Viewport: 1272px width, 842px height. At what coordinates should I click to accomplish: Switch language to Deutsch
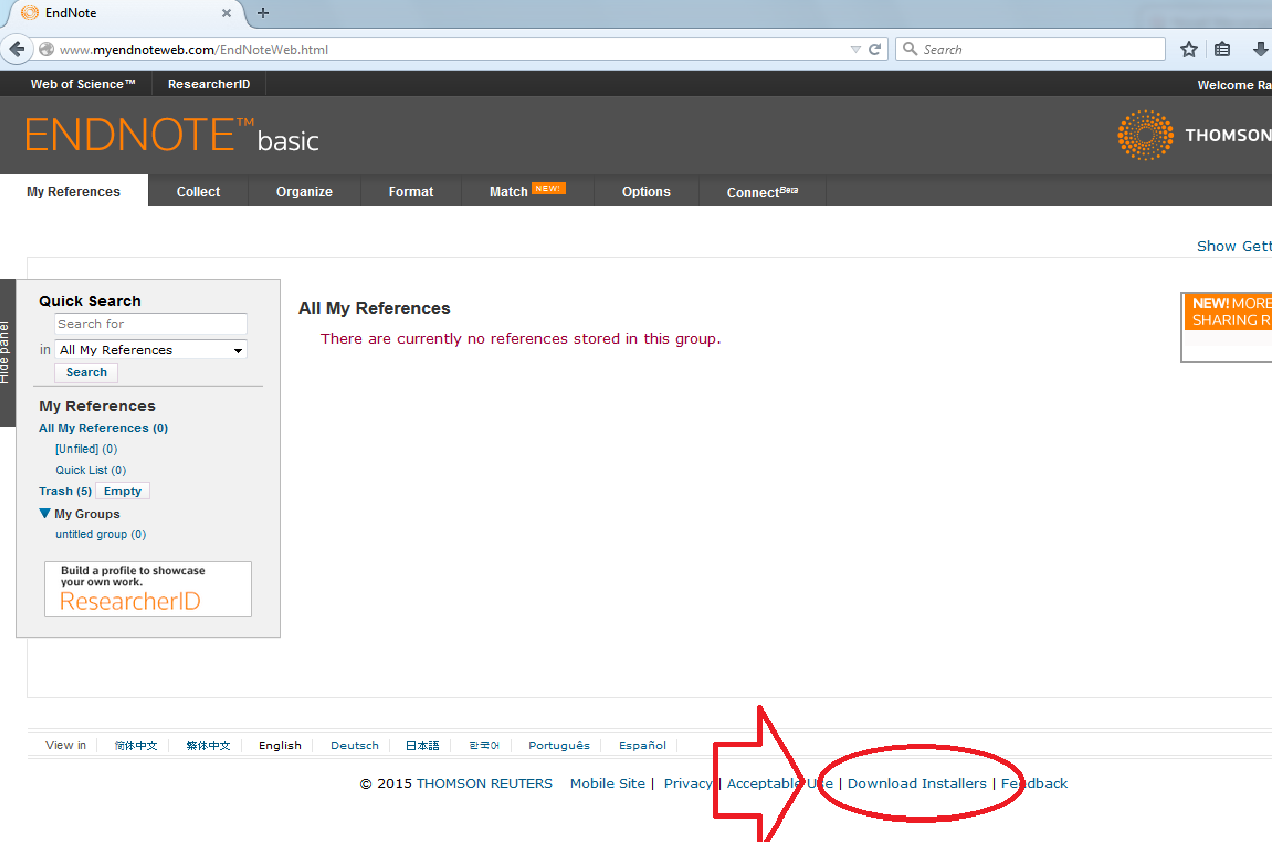coord(355,745)
